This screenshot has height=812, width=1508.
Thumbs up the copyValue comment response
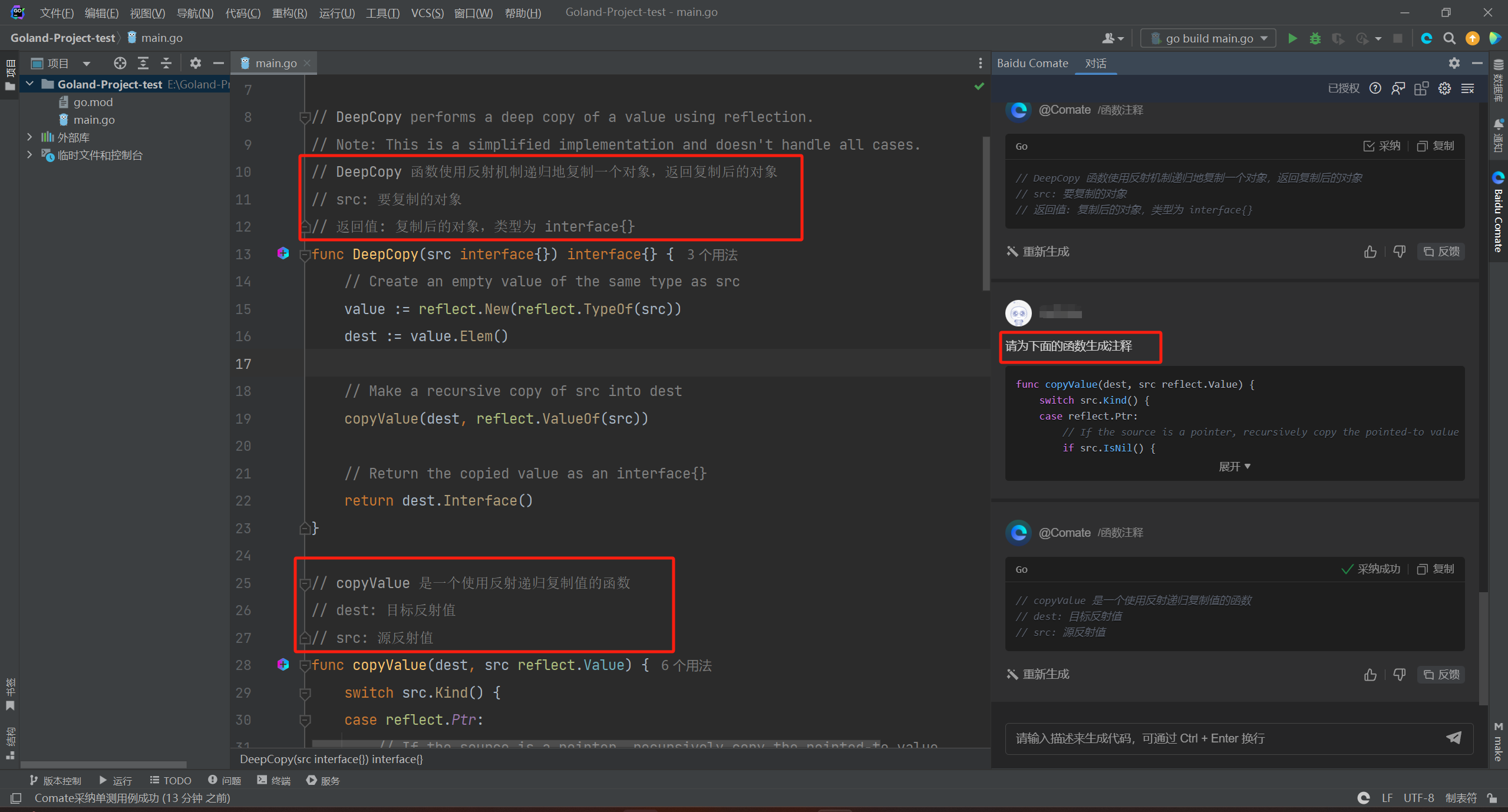(1370, 675)
